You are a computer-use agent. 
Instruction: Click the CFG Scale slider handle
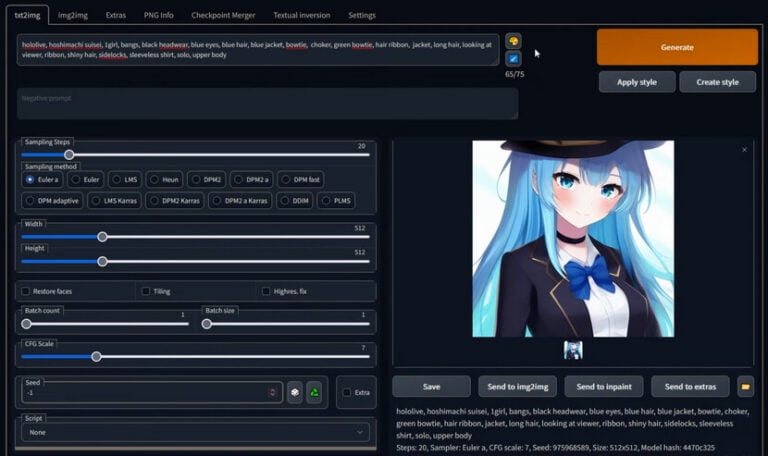[96, 357]
